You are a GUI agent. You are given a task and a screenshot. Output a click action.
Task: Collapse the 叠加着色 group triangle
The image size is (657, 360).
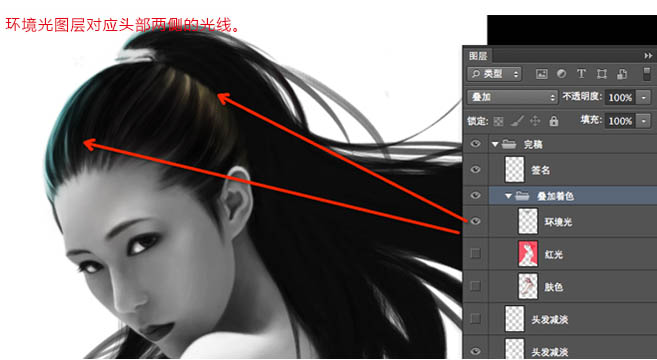pos(508,196)
